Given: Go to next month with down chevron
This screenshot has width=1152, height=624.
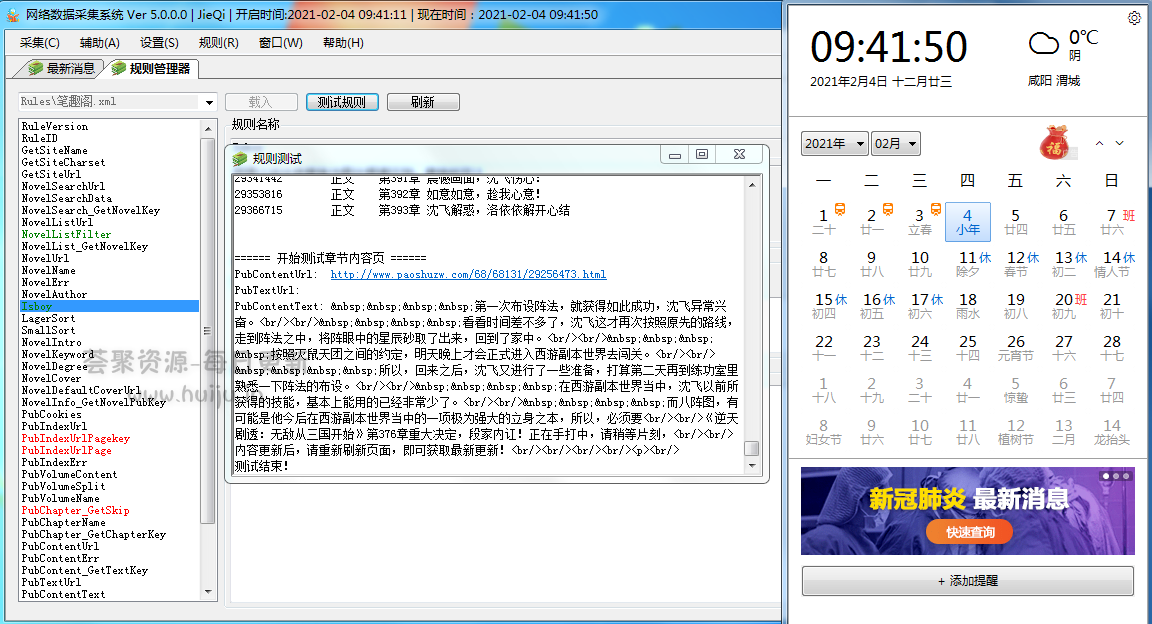Looking at the screenshot, I should click(x=1120, y=143).
